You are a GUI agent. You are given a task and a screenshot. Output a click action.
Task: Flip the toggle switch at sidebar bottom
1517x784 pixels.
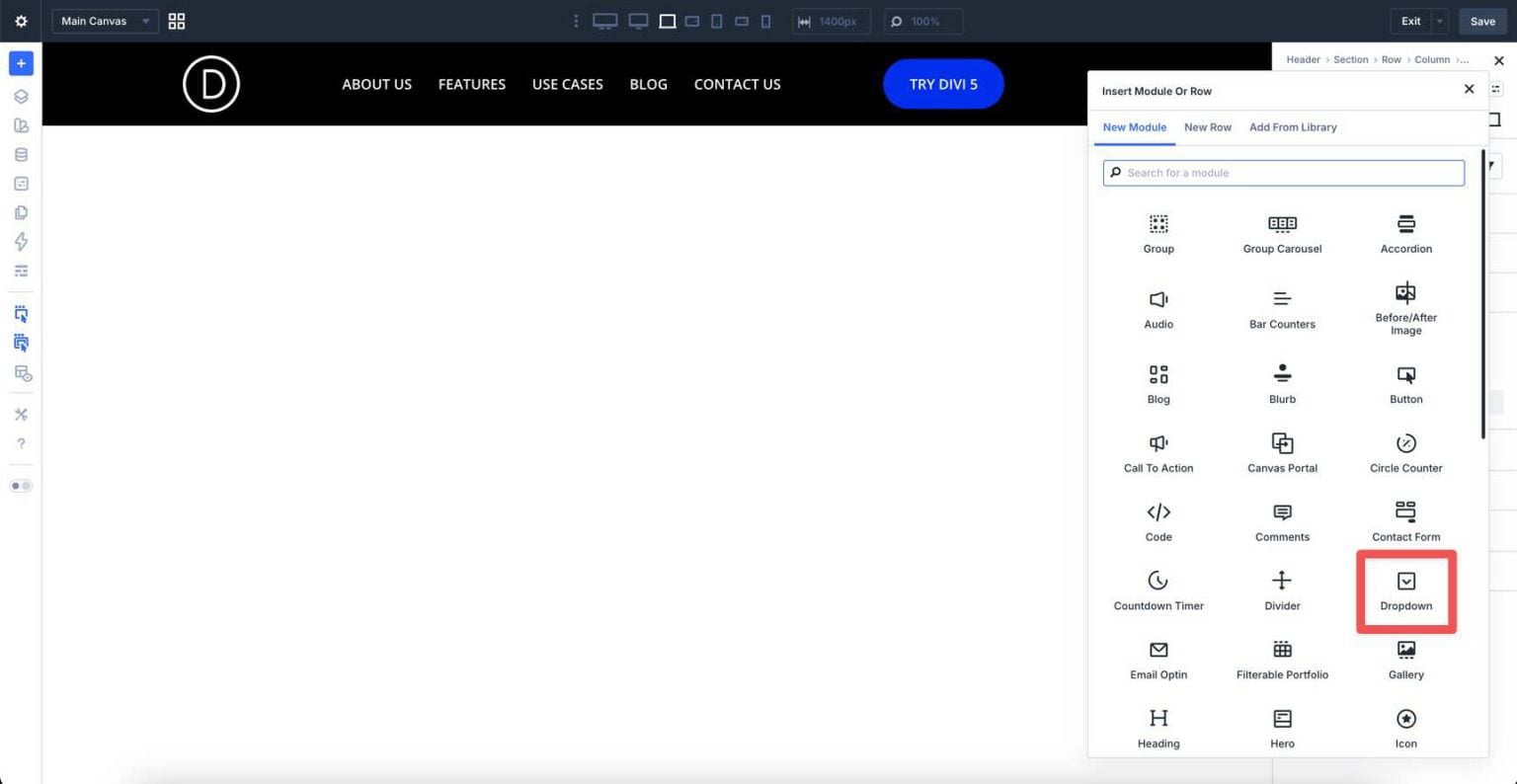(21, 486)
